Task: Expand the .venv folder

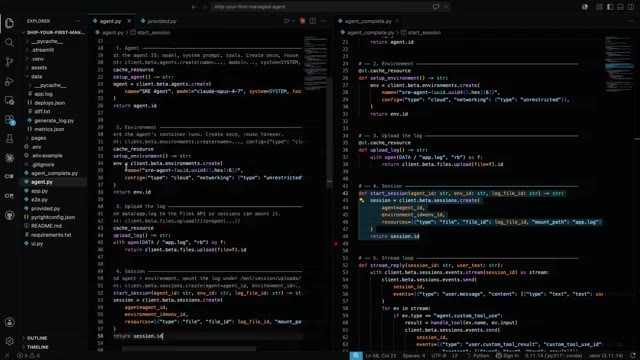Action: [37, 59]
